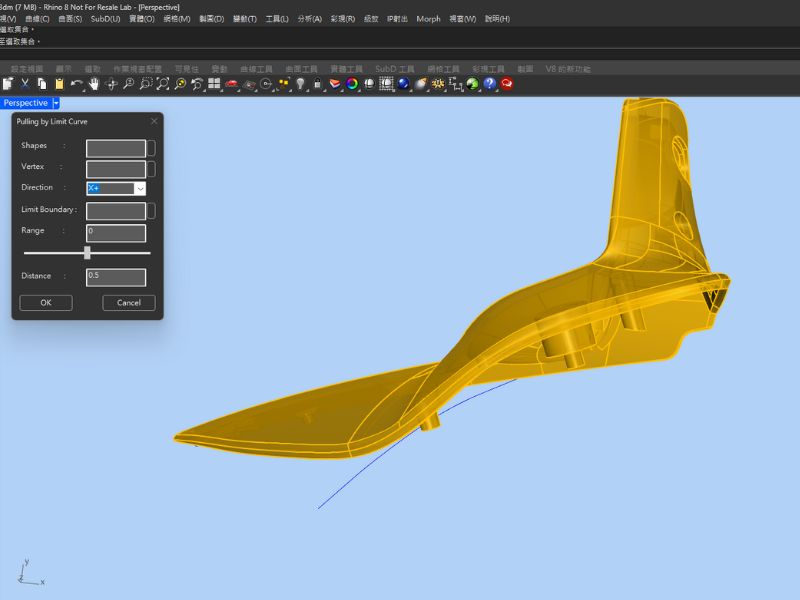Select the Pan hand tool
This screenshot has width=800, height=600.
94,84
